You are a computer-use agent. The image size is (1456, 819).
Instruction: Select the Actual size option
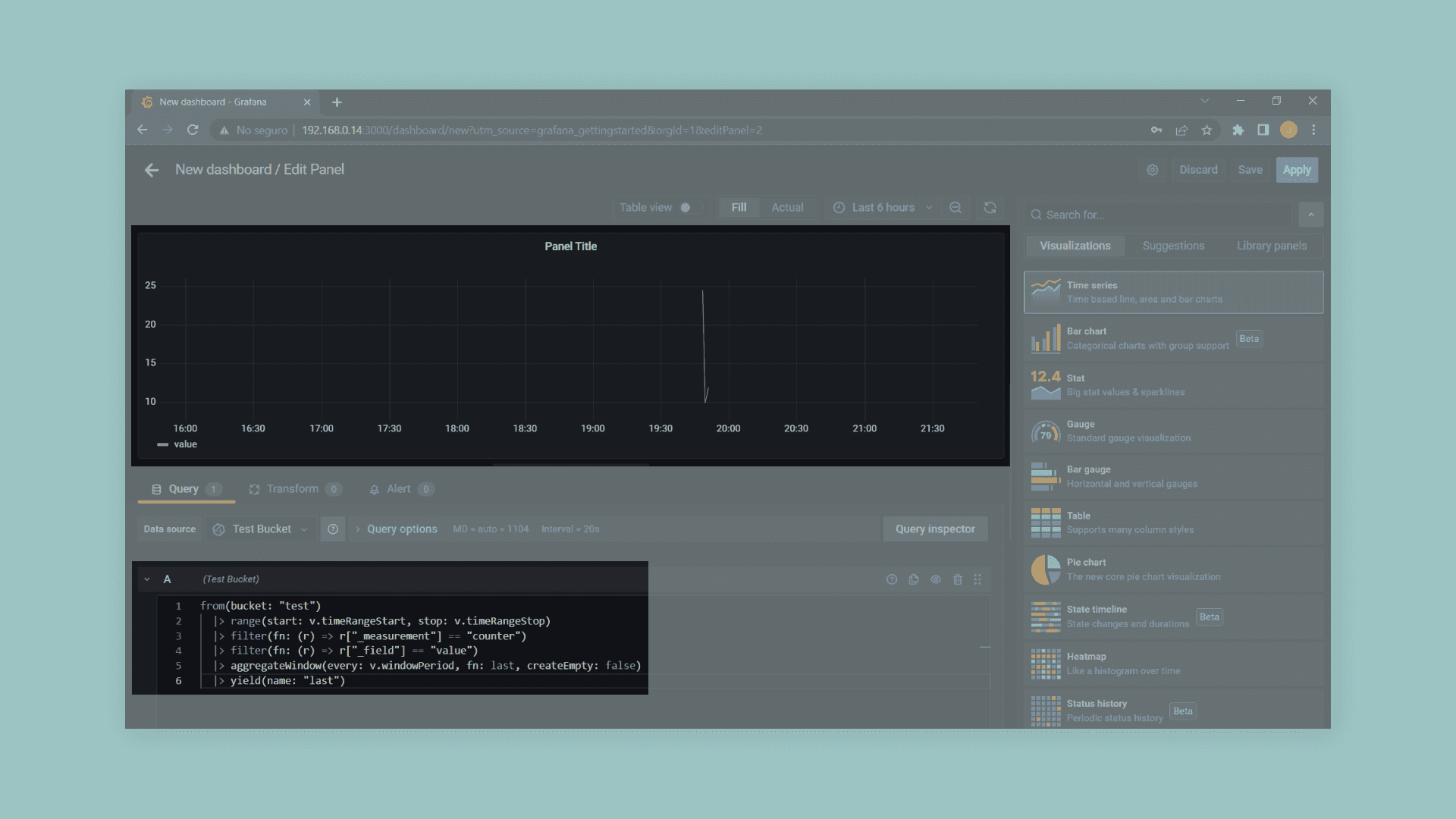point(787,208)
